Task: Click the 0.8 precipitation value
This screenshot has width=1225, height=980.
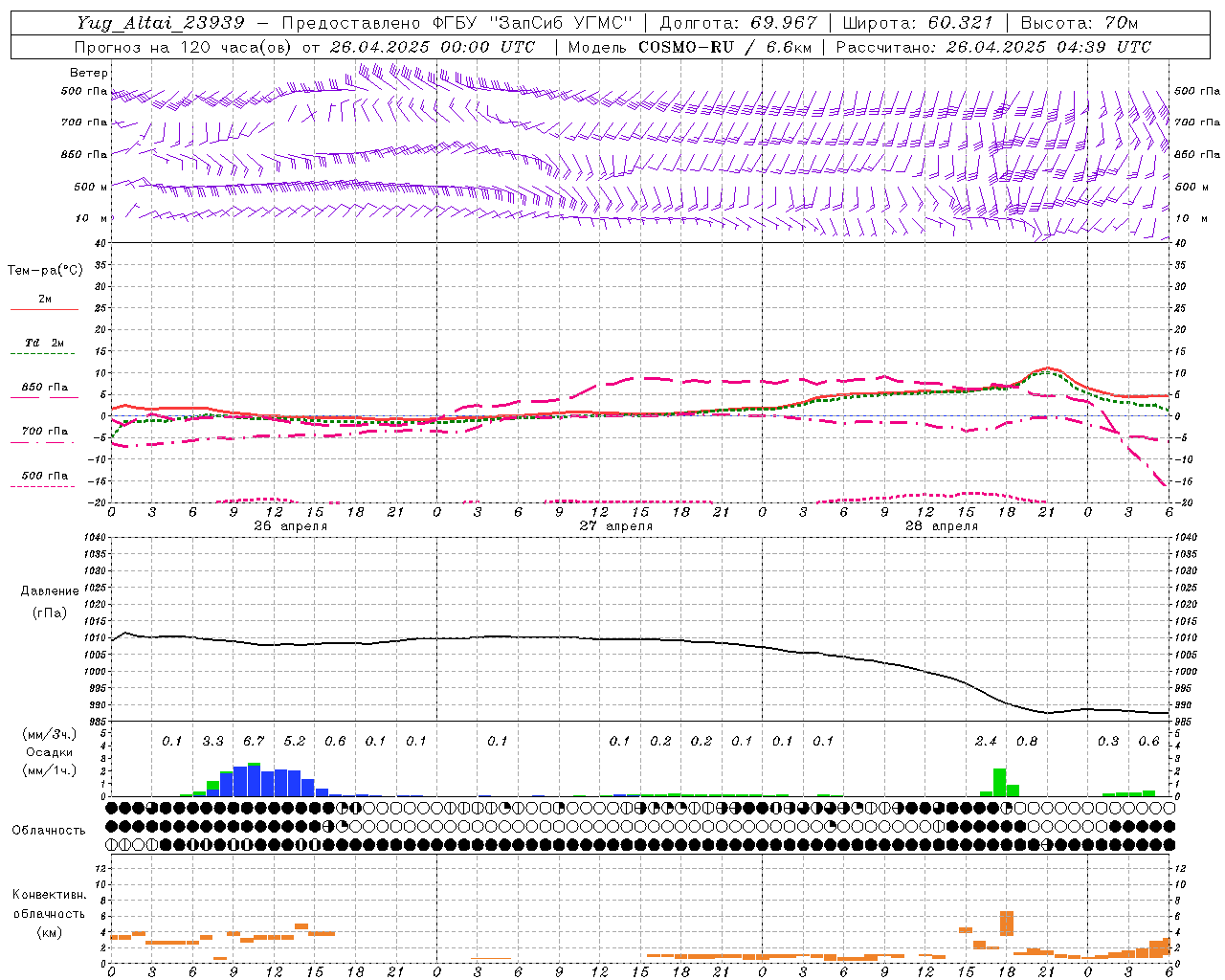Action: 1026,742
